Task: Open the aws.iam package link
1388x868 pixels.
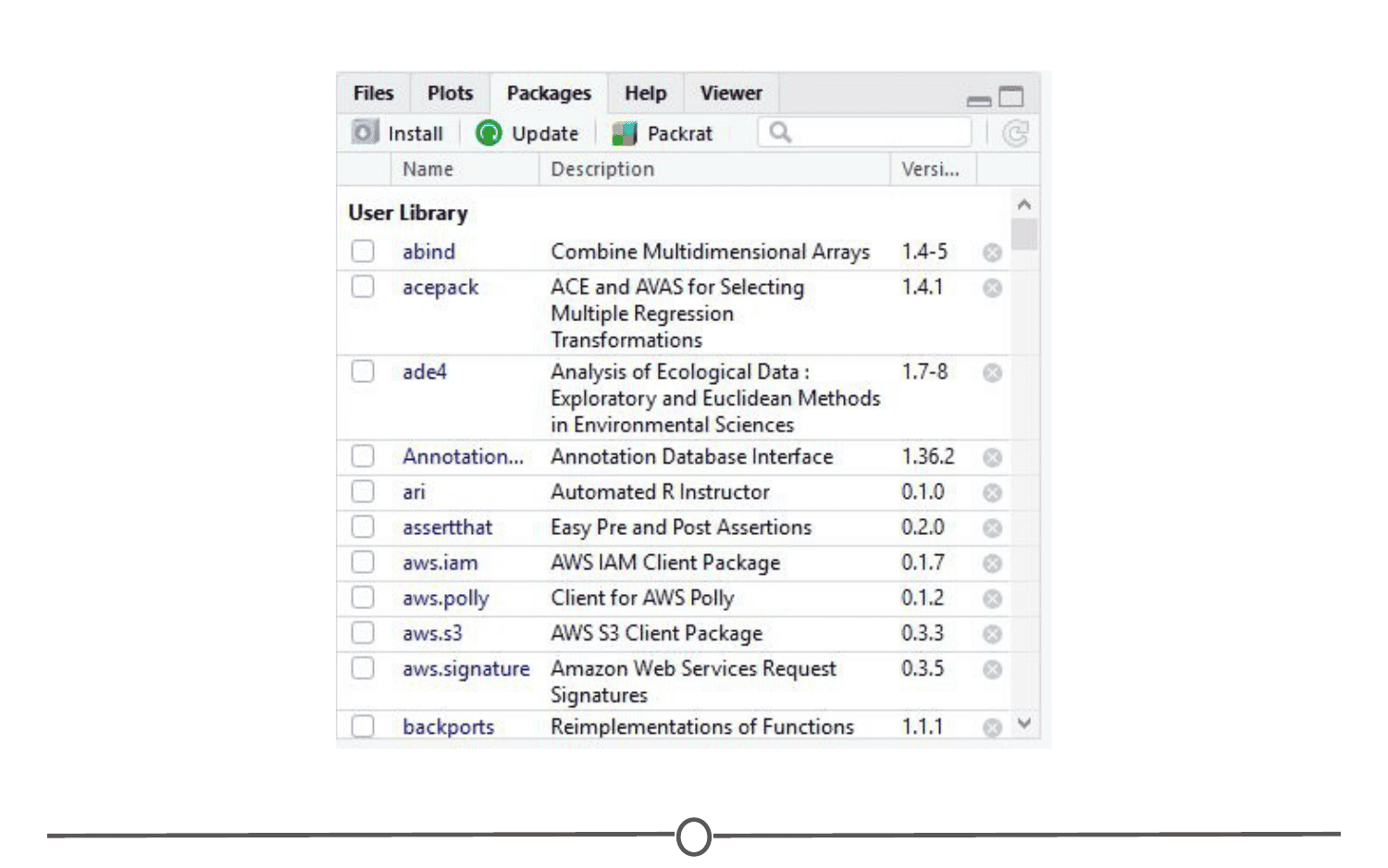Action: click(x=440, y=563)
